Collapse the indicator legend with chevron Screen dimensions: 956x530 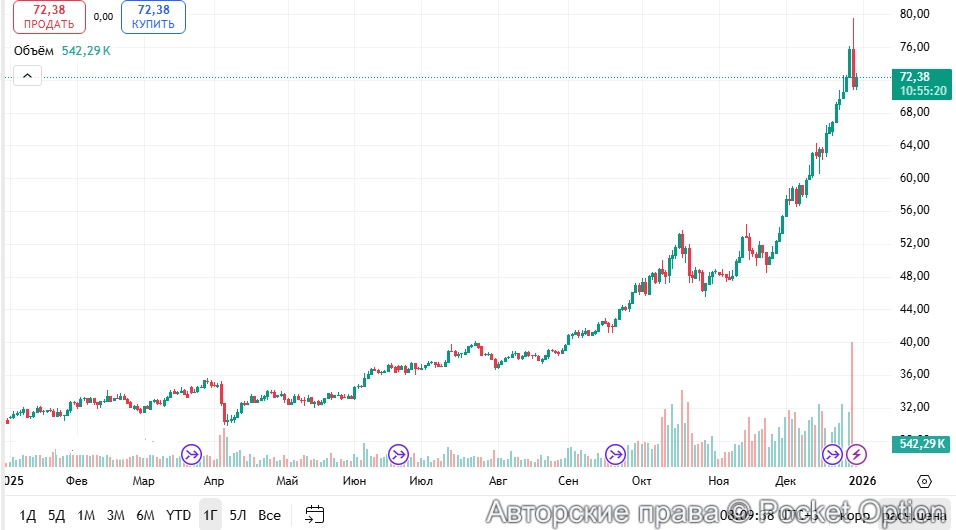pyautogui.click(x=27, y=75)
